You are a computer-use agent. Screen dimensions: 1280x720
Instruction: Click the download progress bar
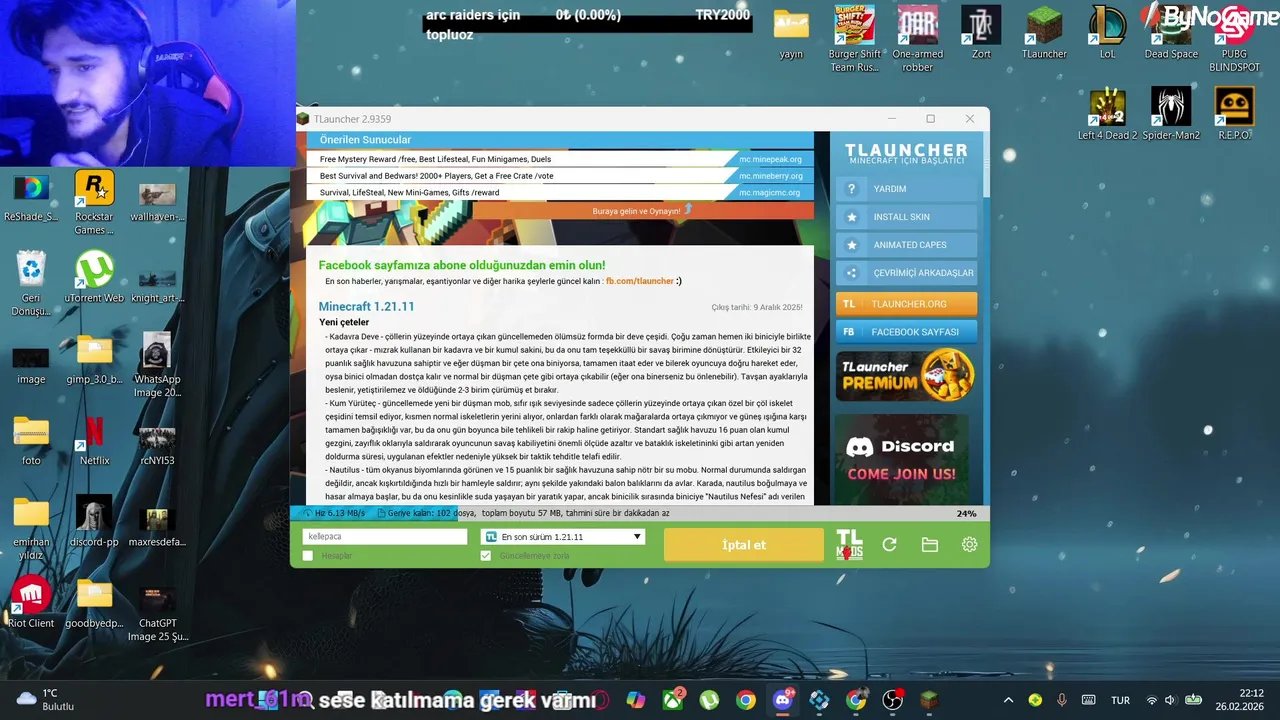point(639,513)
